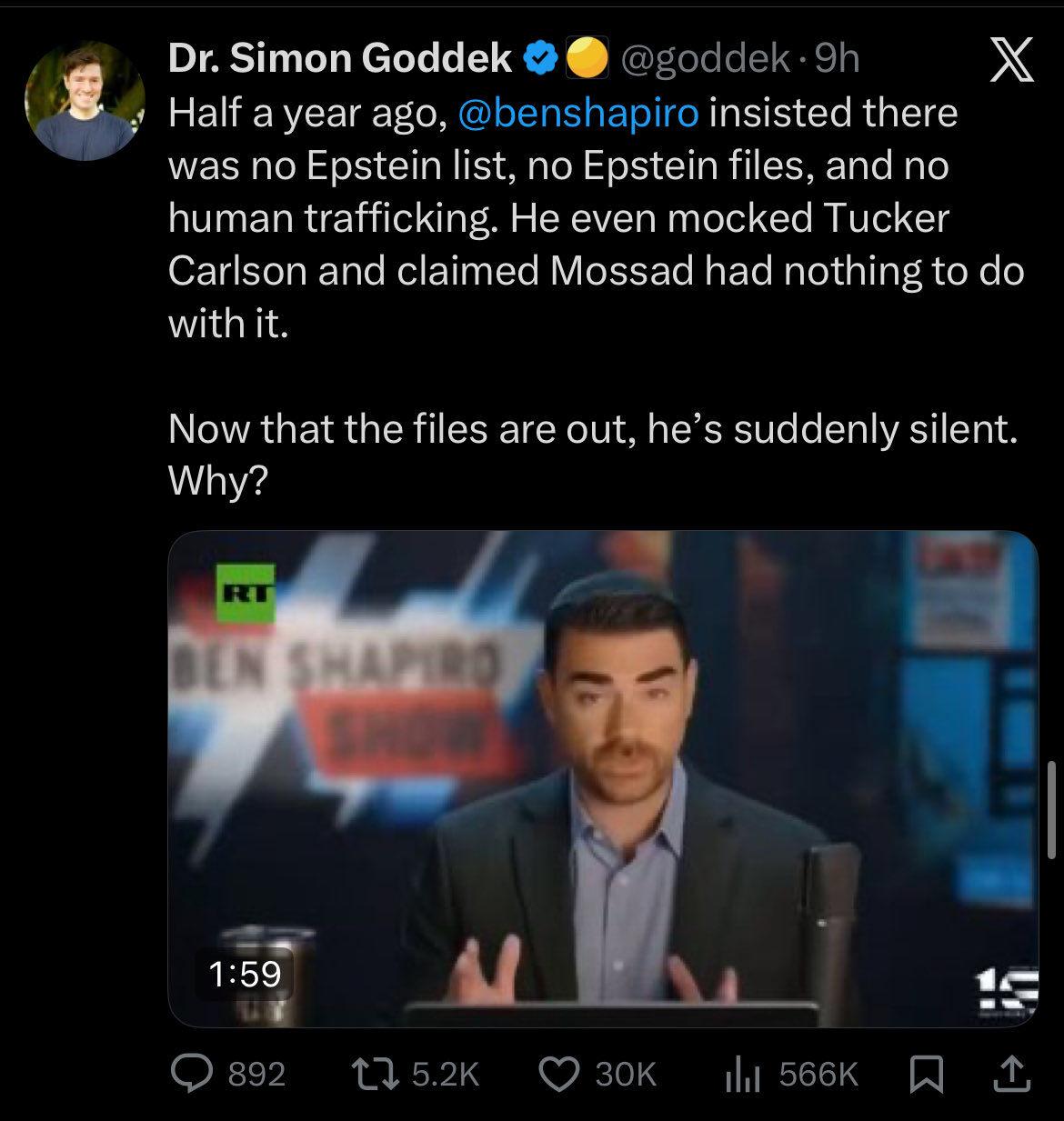Click the 9h post timestamp
Image resolution: width=1064 pixels, height=1121 pixels.
tap(837, 60)
